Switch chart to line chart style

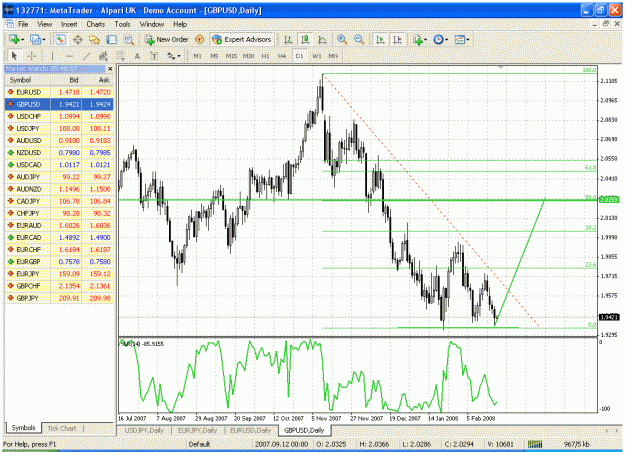[322, 39]
